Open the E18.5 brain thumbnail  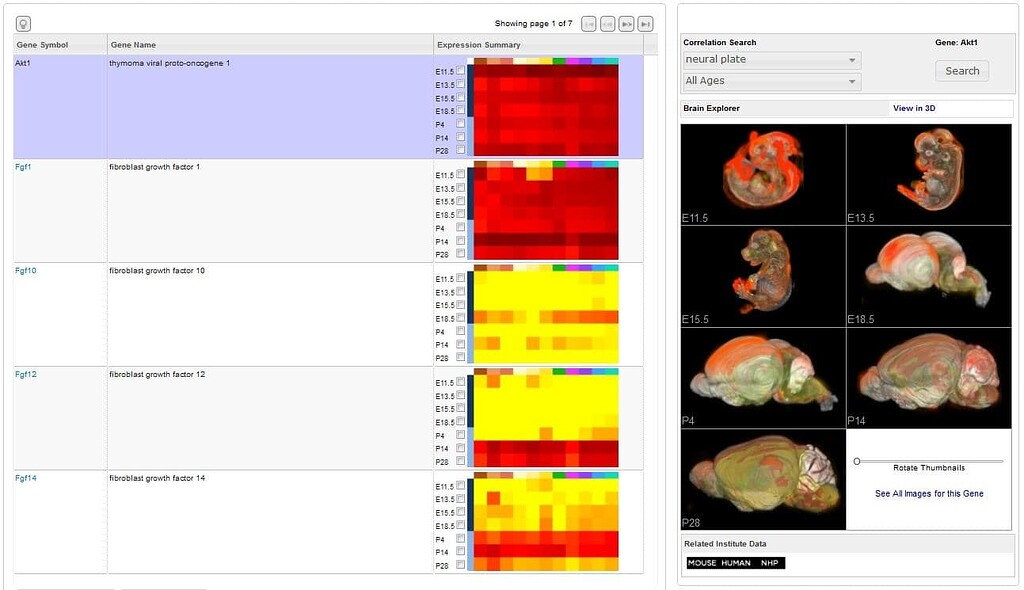(x=929, y=276)
